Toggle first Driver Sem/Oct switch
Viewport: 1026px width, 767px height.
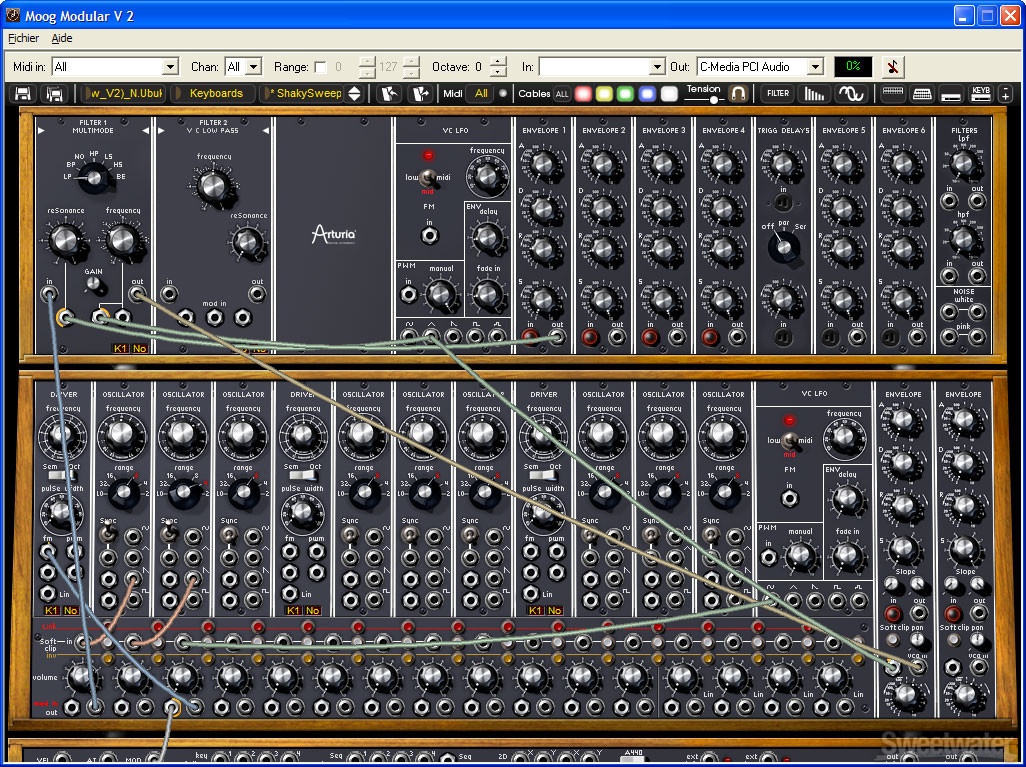coord(62,476)
